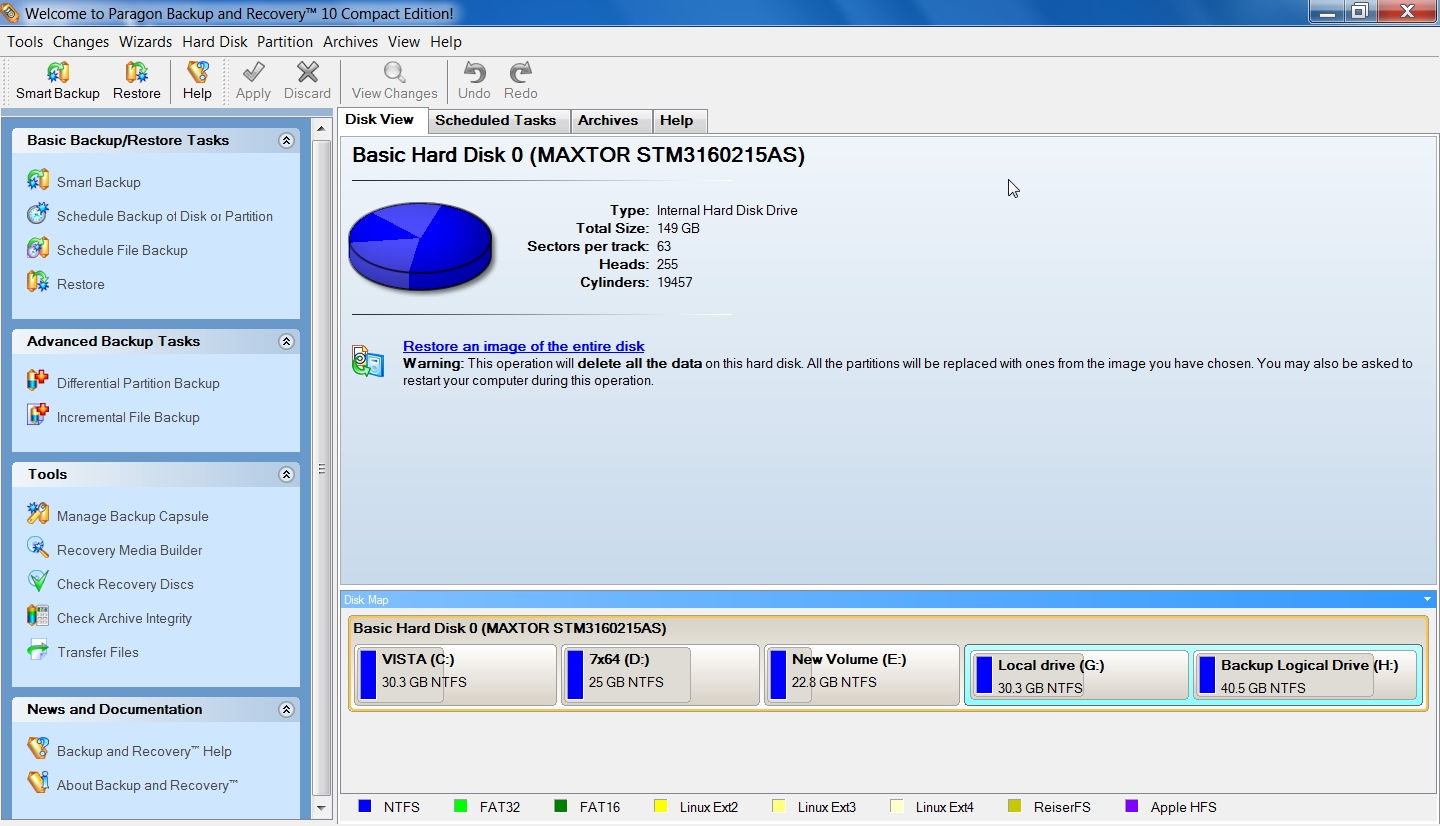The image size is (1440, 826).
Task: Click the About Backup and Recovery icon
Action: [x=38, y=784]
